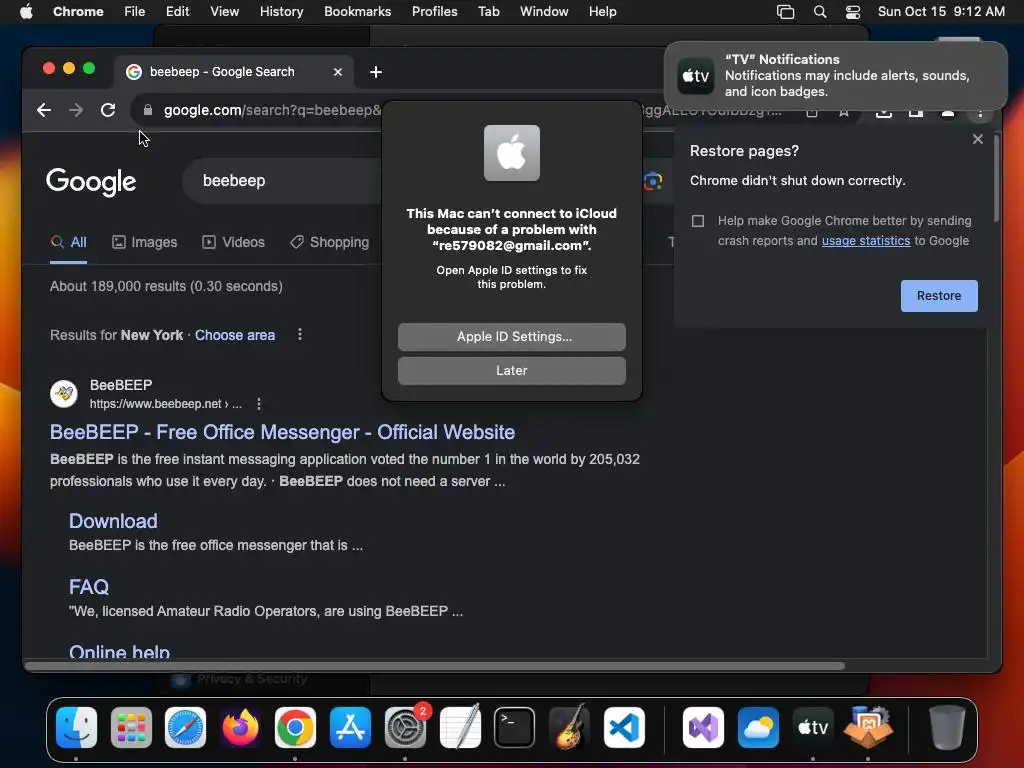1024x768 pixels.
Task: Click the BeeBEEP site favicon
Action: coord(64,394)
